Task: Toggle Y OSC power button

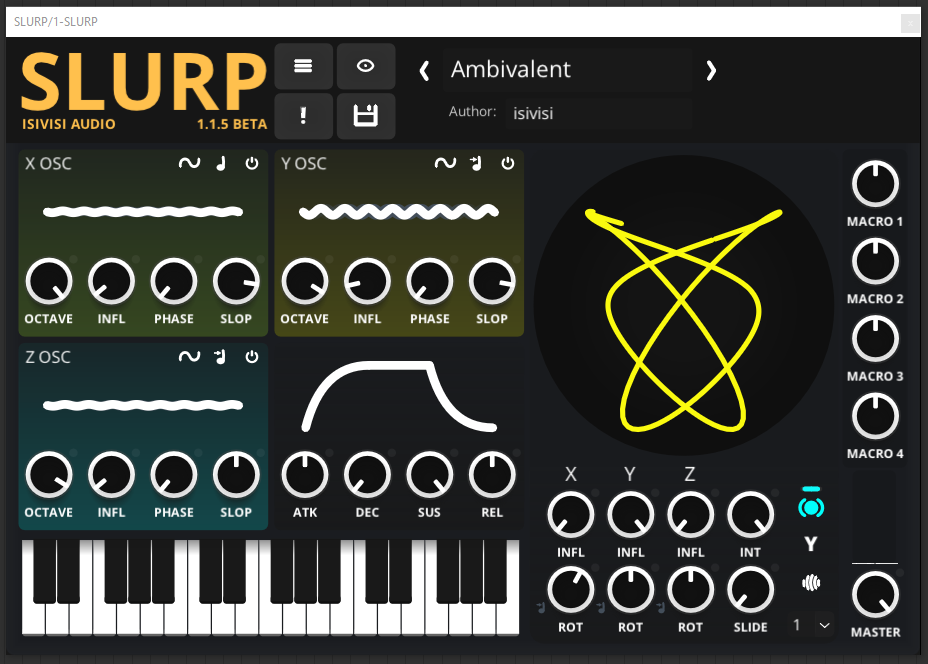Action: 508,163
